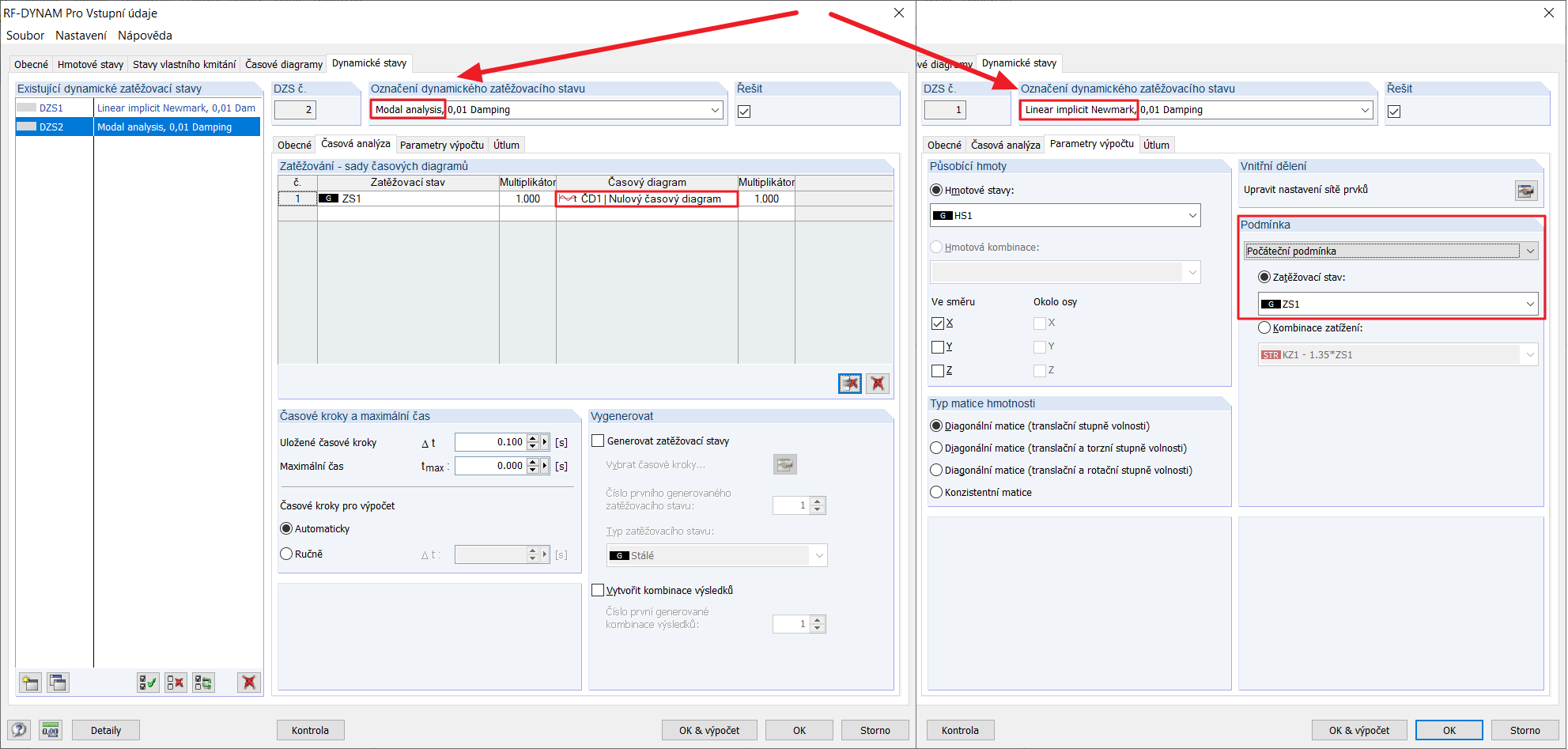Open the arrow picker beside the Δt 0.100 field
The image size is (1568, 749).
click(545, 442)
